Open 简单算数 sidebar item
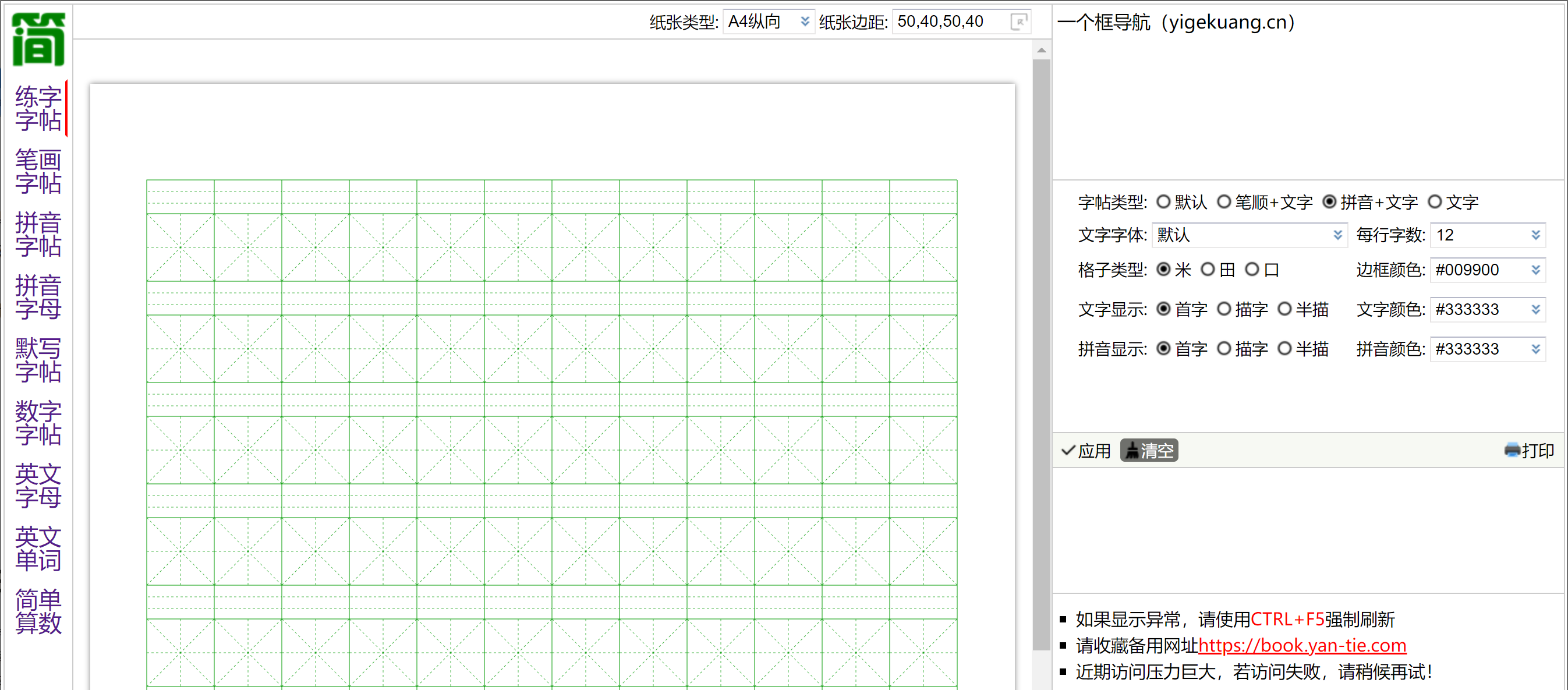 pos(38,611)
